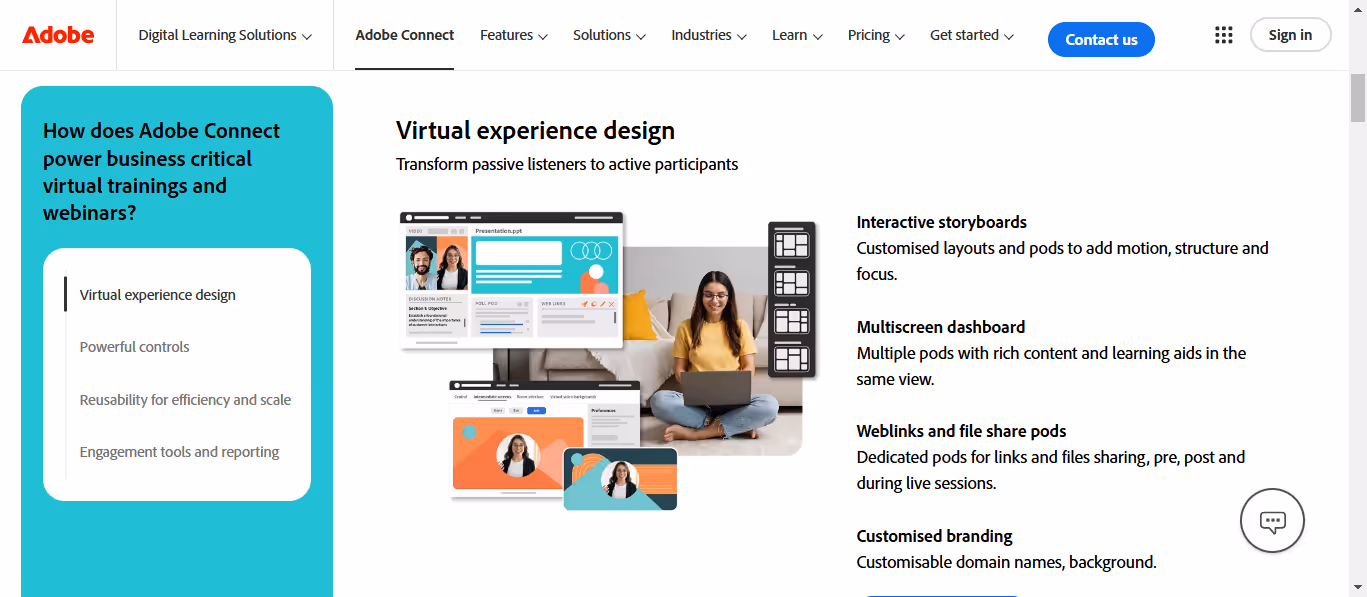Expand the Industries menu
This screenshot has width=1367, height=597.
[x=709, y=35]
